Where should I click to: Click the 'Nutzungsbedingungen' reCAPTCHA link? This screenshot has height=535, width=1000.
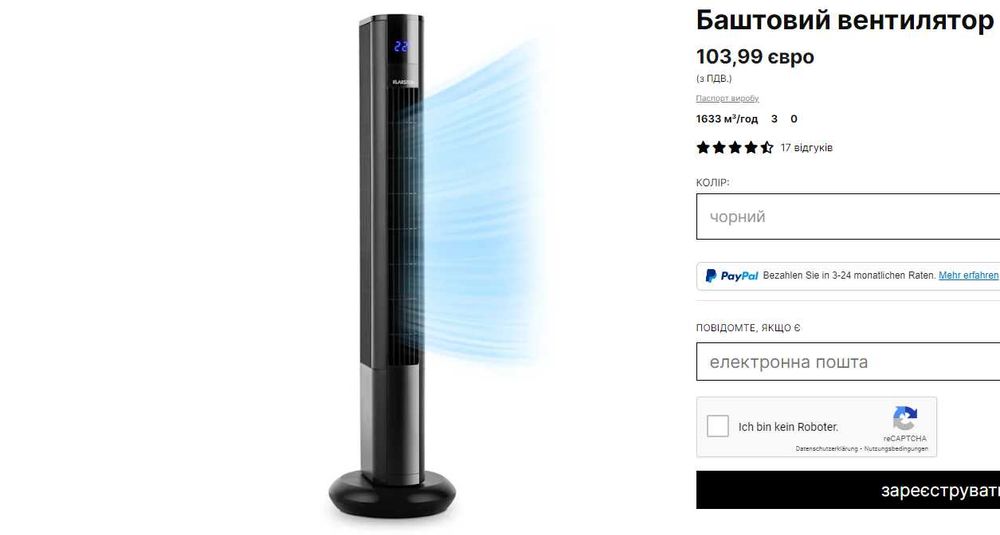pyautogui.click(x=897, y=449)
